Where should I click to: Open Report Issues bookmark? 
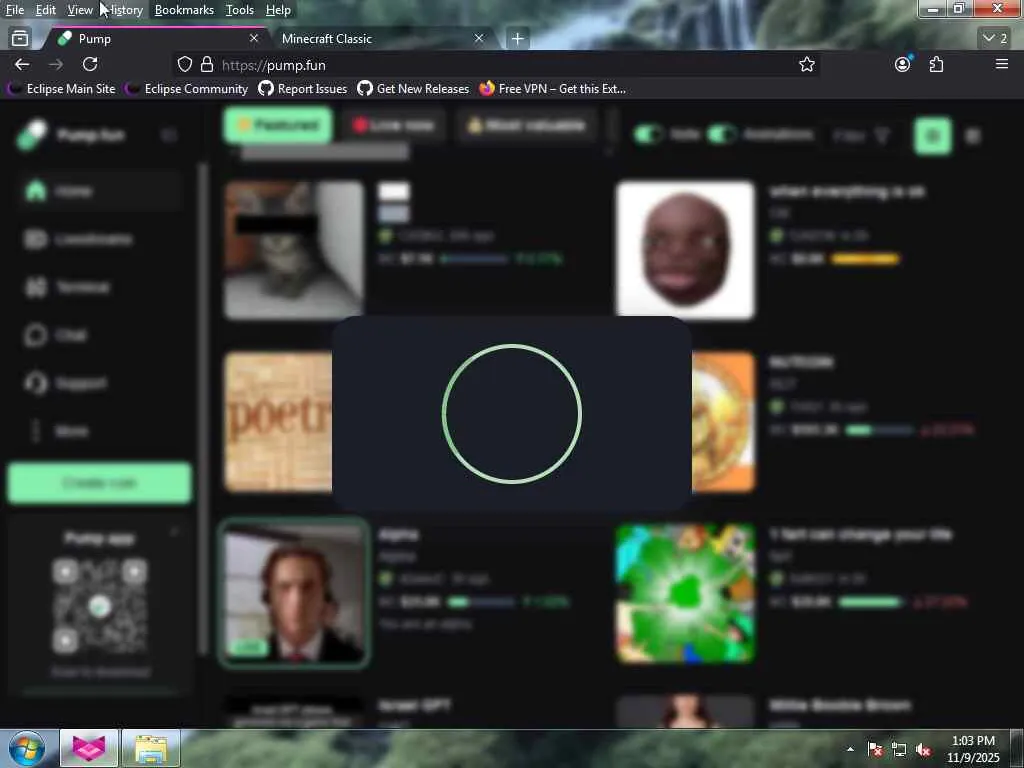tap(302, 89)
